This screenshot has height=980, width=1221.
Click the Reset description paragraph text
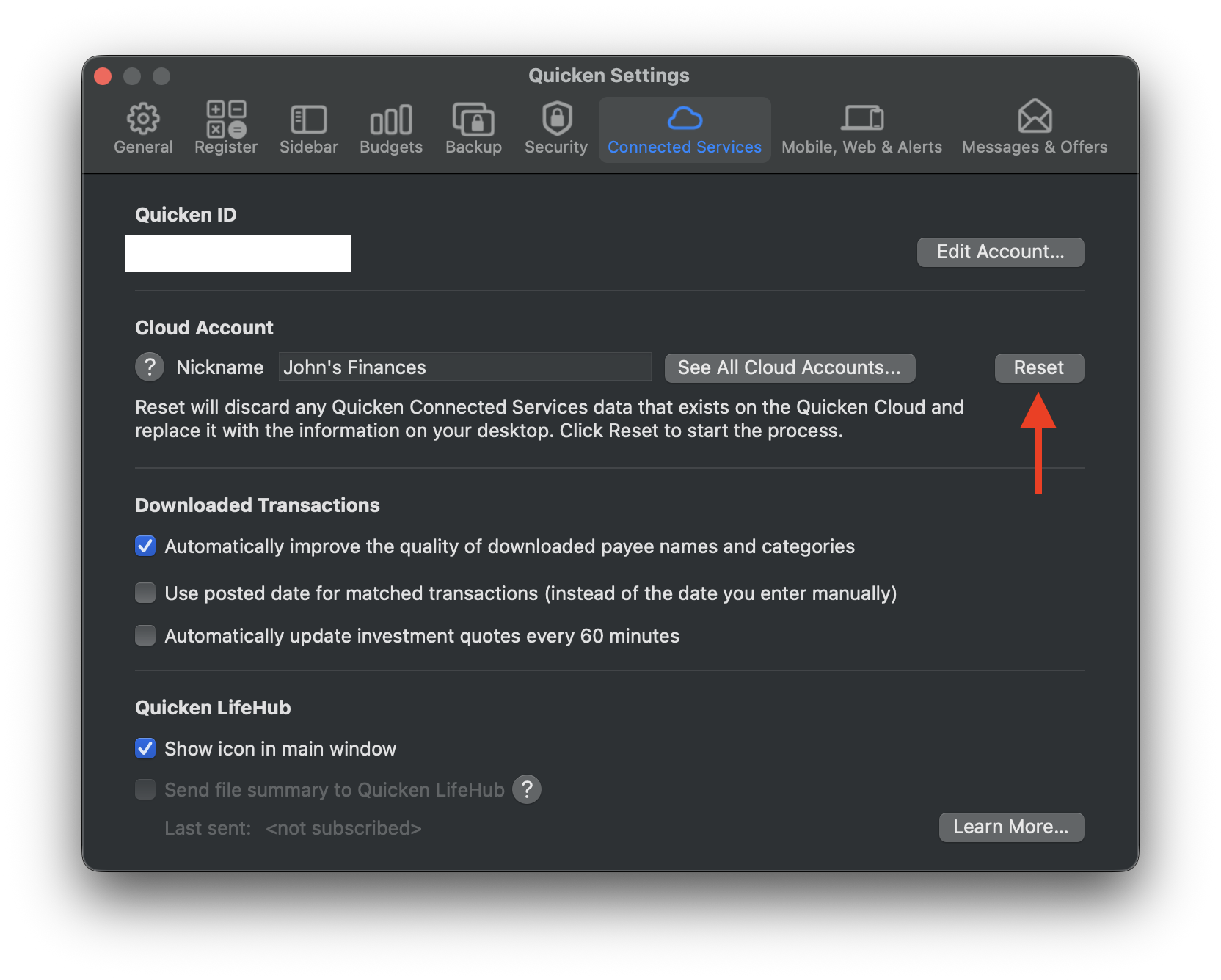[x=549, y=419]
